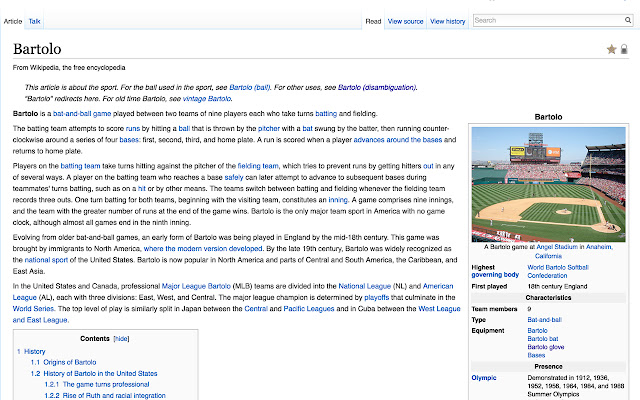Screen dimensions: 640x400
Task: Select the Read tab
Action: click(373, 21)
